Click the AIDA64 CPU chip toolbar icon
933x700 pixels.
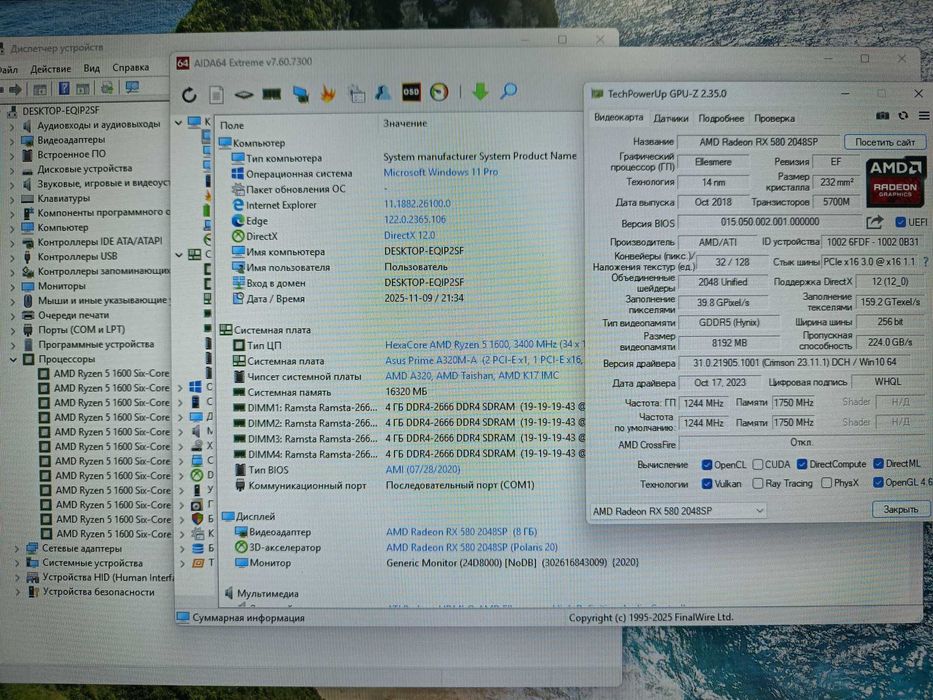243,94
